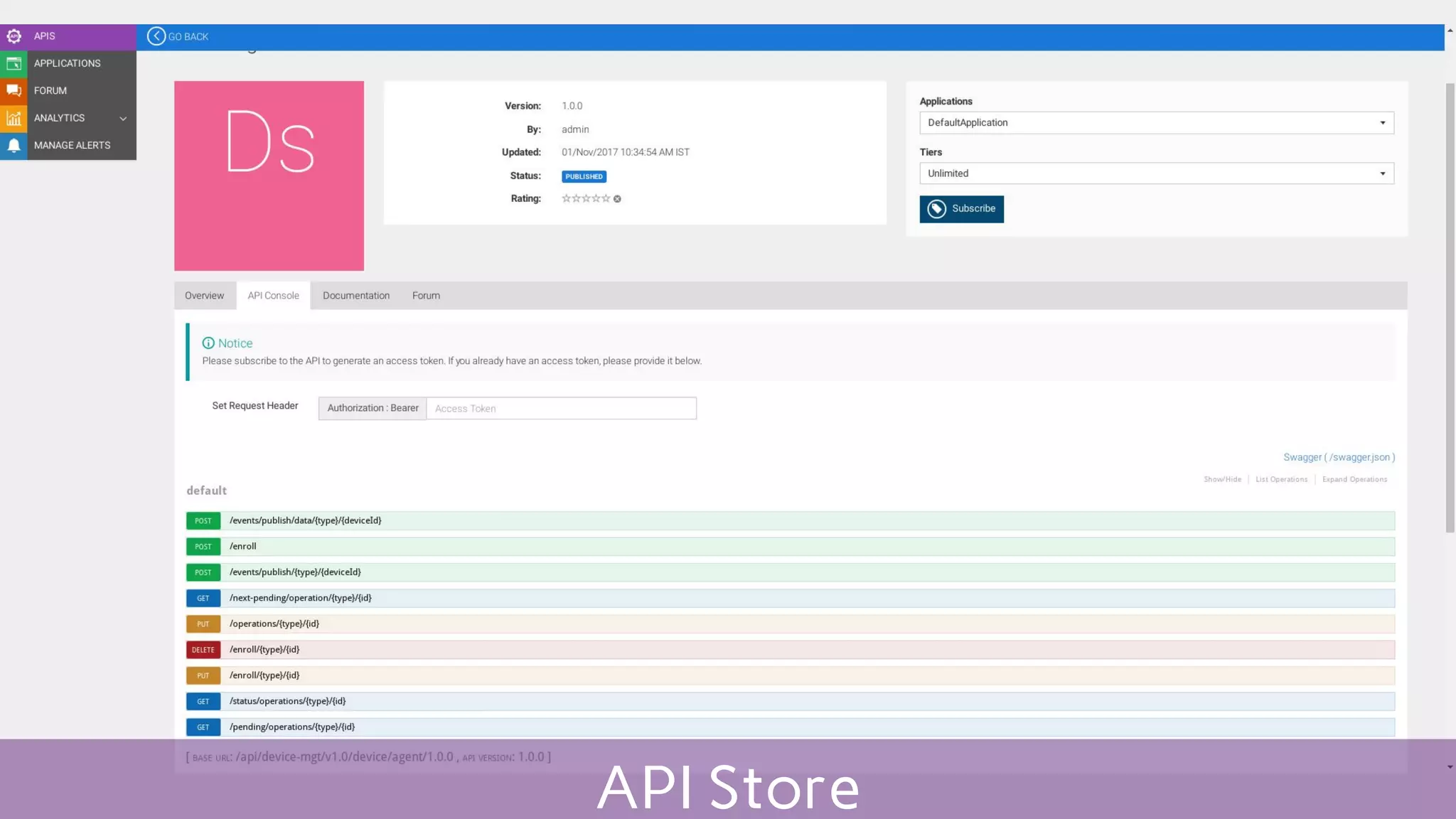
Task: Rate the API with the first star
Action: click(567, 198)
